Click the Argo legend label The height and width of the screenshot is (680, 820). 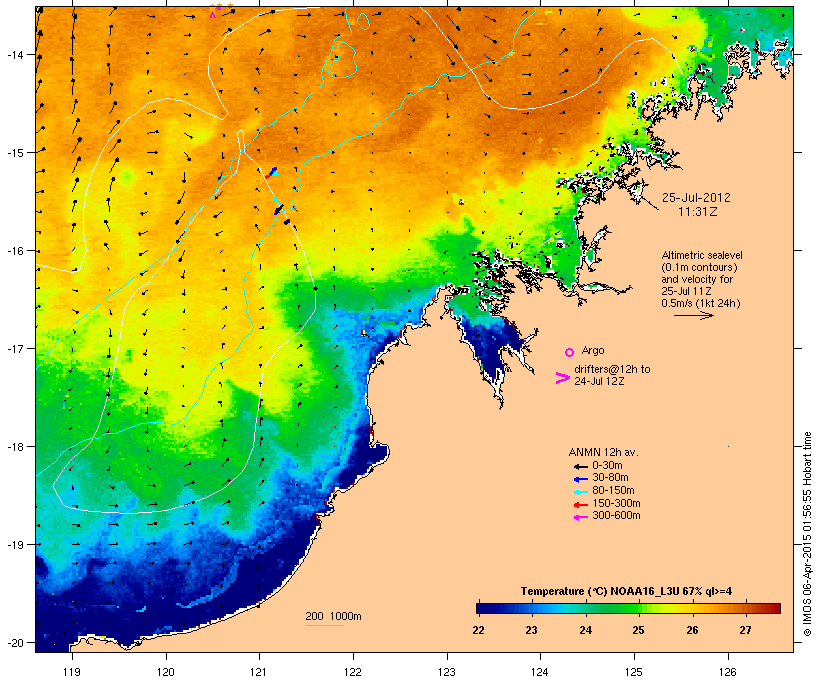(x=593, y=350)
